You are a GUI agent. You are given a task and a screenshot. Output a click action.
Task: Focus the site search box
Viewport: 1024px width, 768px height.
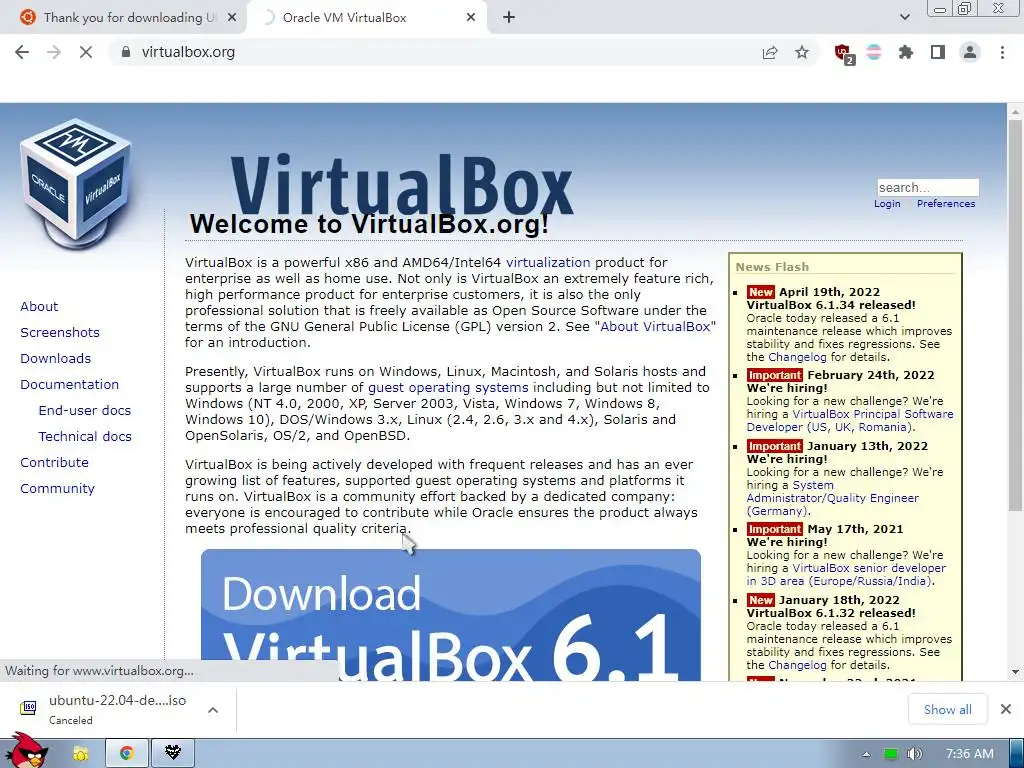pos(928,187)
